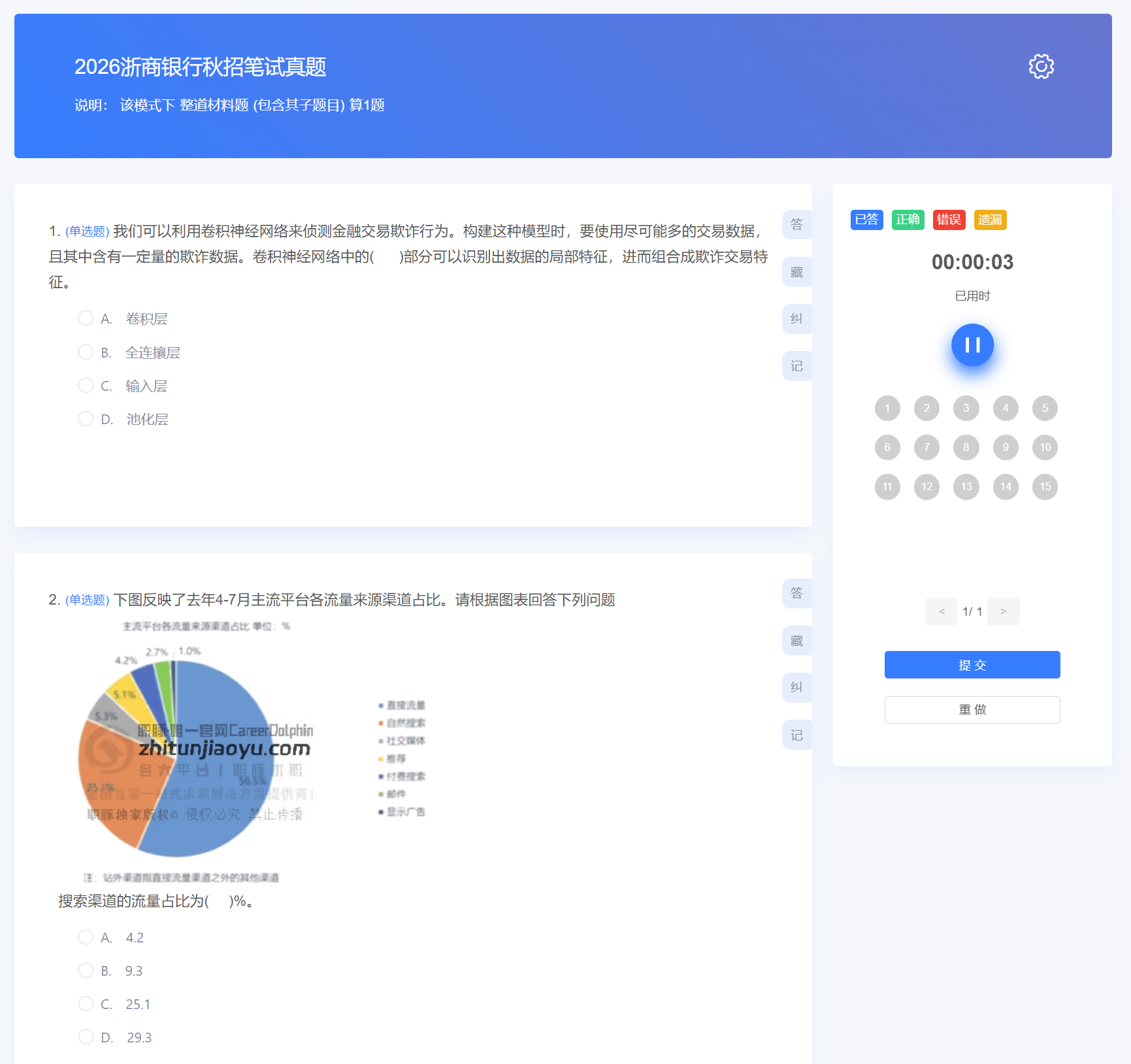
Task: Select option D 29.3 for question 2
Action: pyautogui.click(x=86, y=1037)
